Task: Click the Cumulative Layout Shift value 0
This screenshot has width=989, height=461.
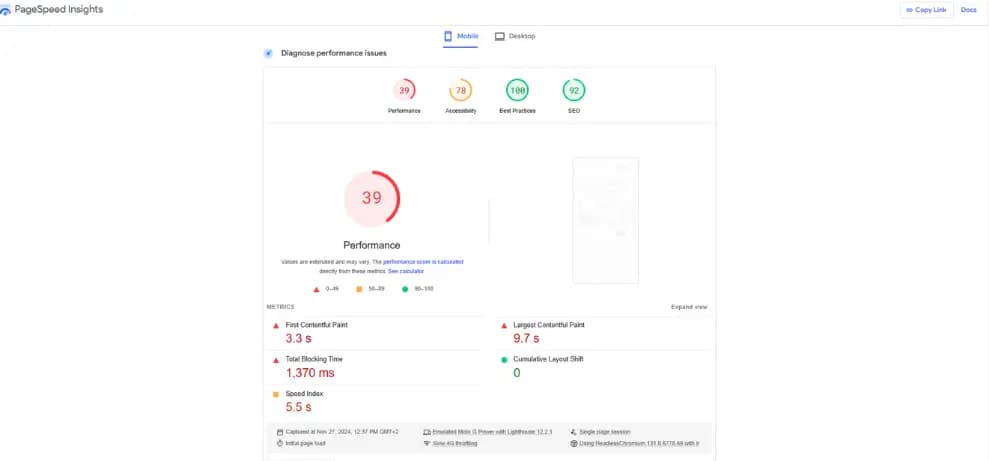Action: click(x=517, y=373)
